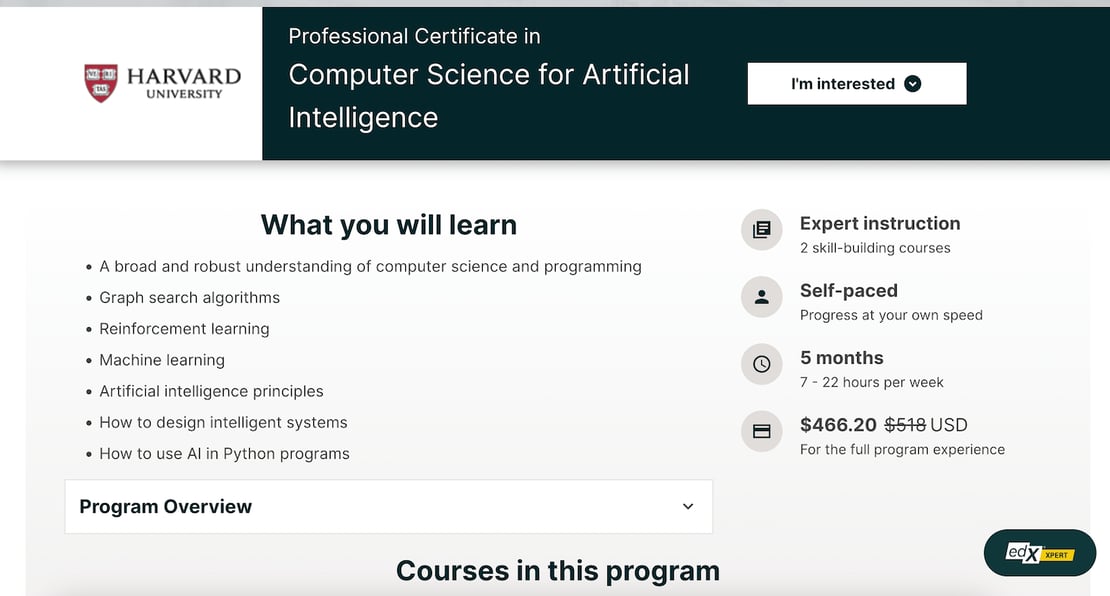Click the Courses in this program heading

point(557,570)
